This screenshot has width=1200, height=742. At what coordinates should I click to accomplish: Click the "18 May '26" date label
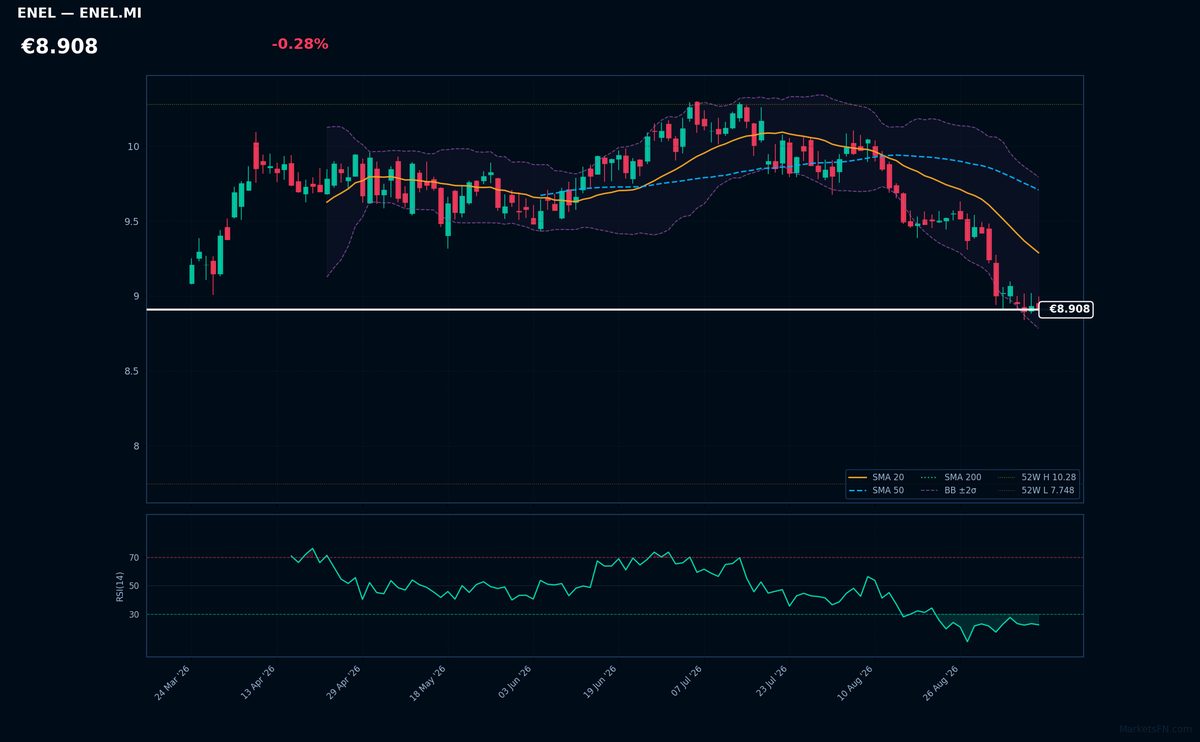coord(427,683)
